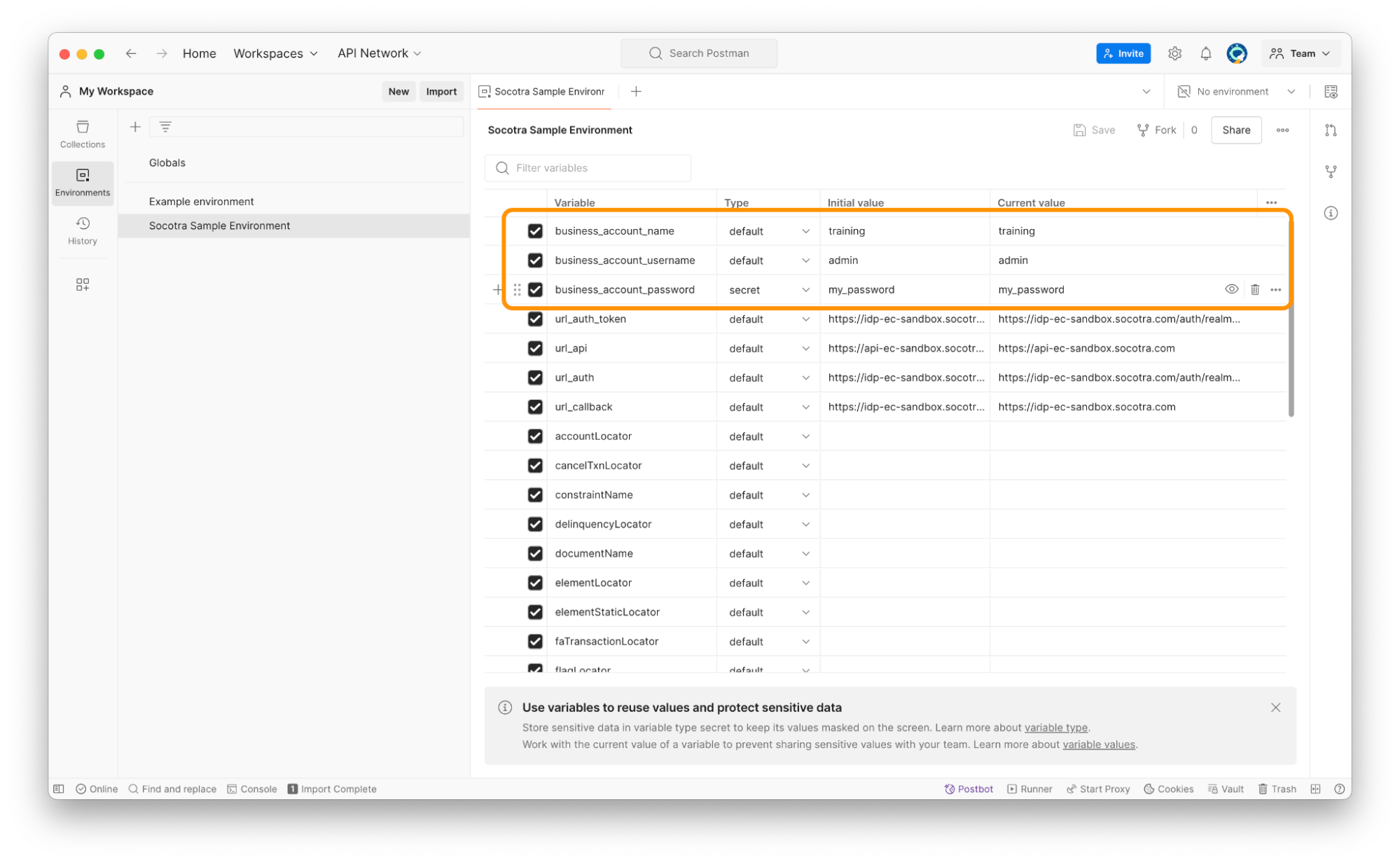Toggle the accountLocator variable checkbox

535,436
